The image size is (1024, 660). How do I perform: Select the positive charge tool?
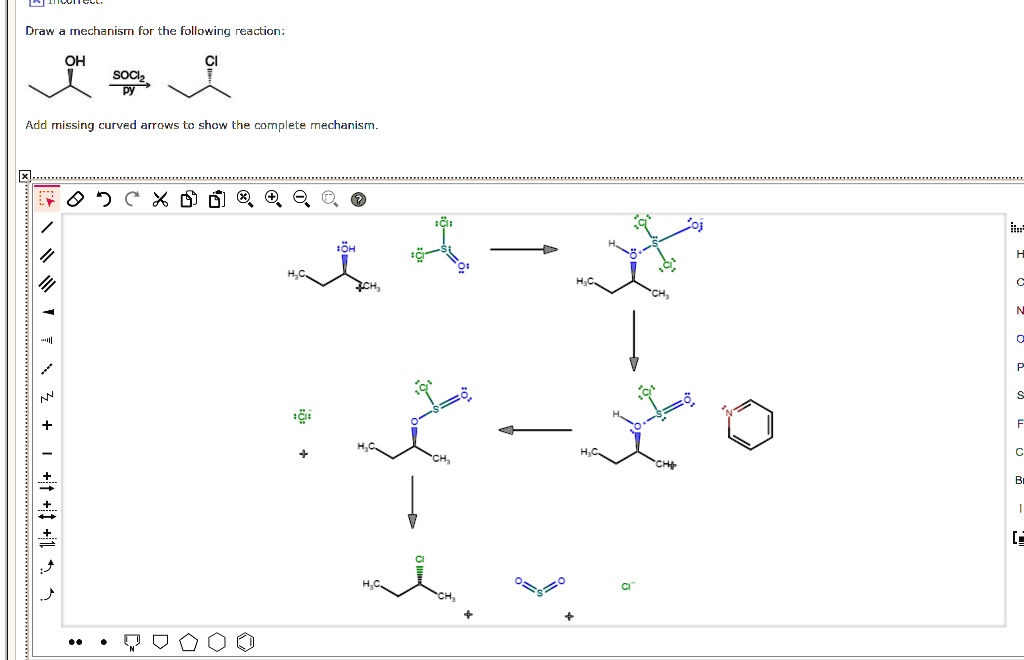(x=44, y=423)
